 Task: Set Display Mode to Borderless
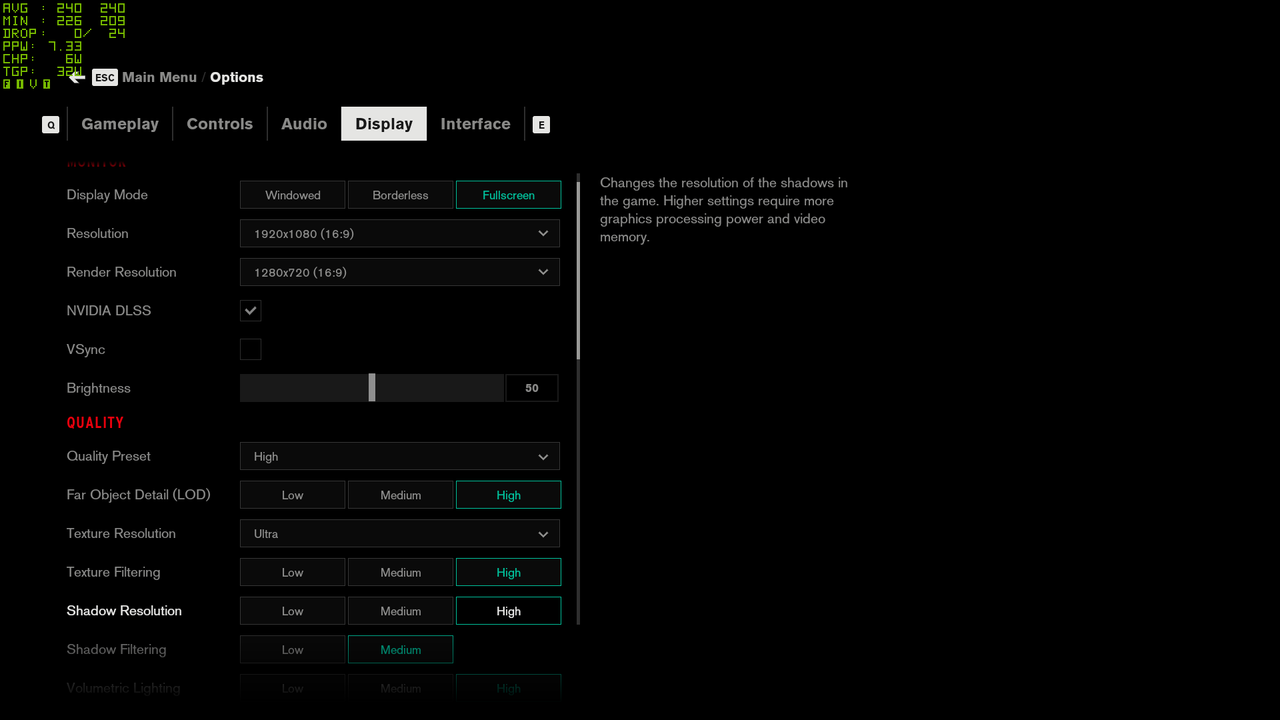tap(400, 195)
